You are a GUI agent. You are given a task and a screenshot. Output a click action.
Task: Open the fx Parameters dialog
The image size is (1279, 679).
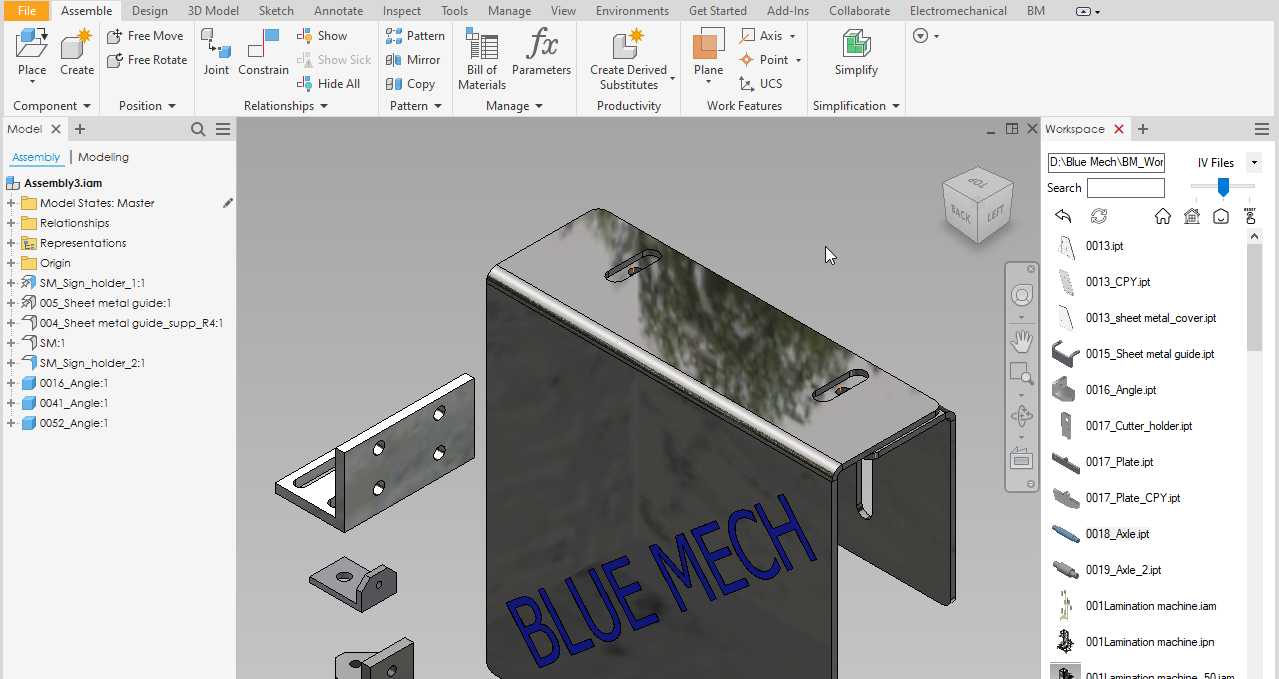[x=541, y=53]
